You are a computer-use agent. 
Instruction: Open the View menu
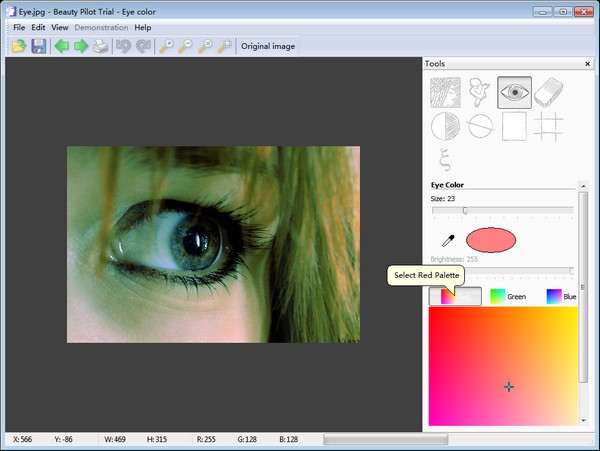(60, 27)
